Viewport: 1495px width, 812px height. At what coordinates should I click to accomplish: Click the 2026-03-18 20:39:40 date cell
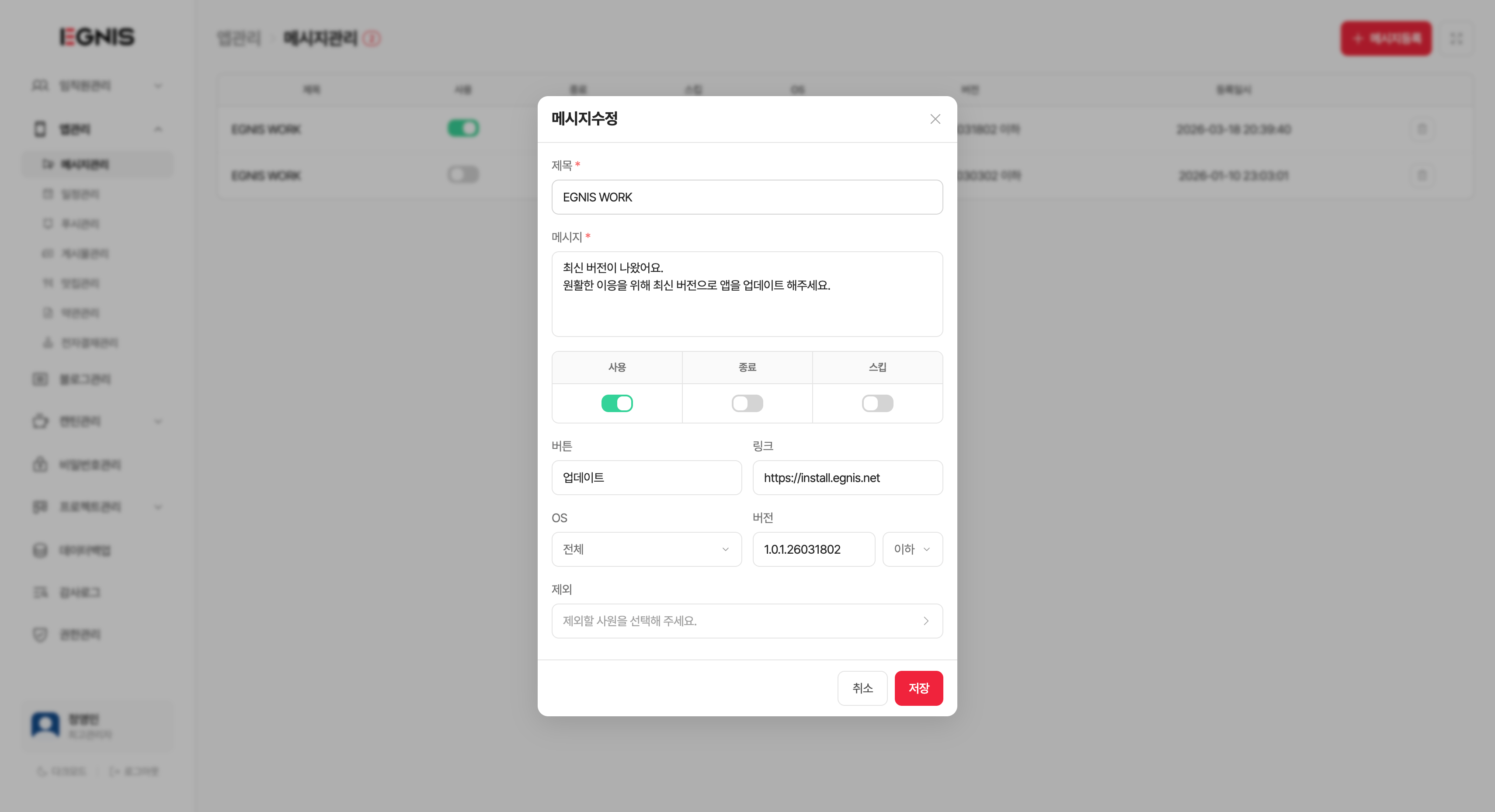click(x=1234, y=129)
